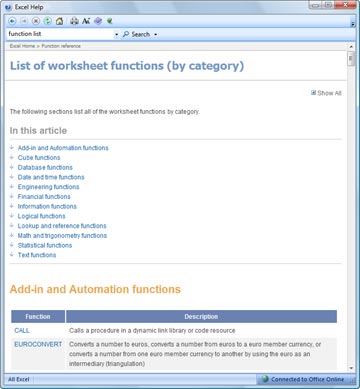Click the description 'Calls a procedure in a dynamic link library'
Image resolution: width=360 pixels, height=389 pixels.
(152, 330)
